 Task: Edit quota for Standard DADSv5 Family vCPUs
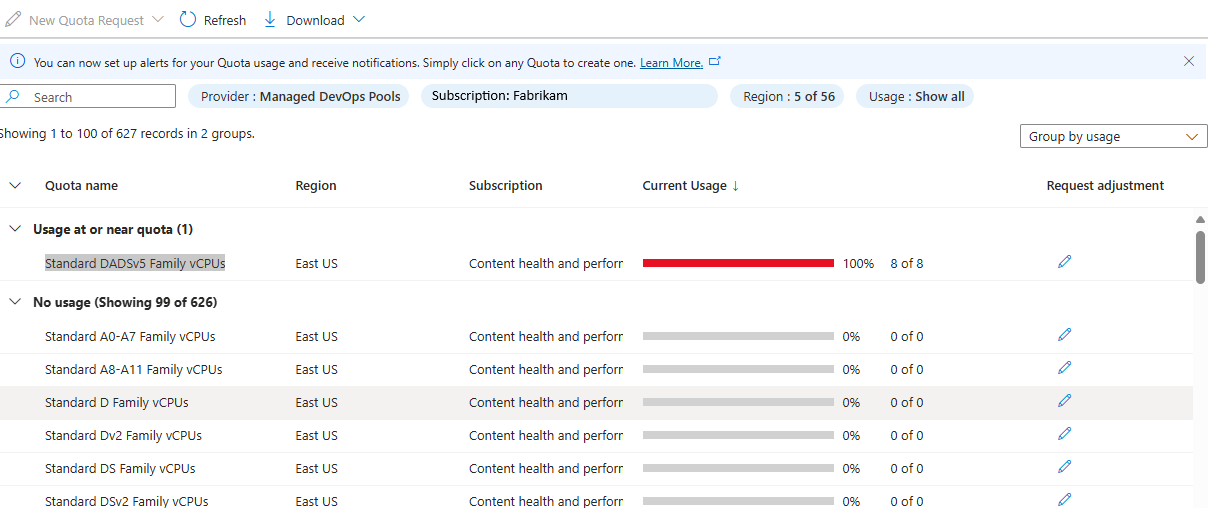click(1064, 262)
